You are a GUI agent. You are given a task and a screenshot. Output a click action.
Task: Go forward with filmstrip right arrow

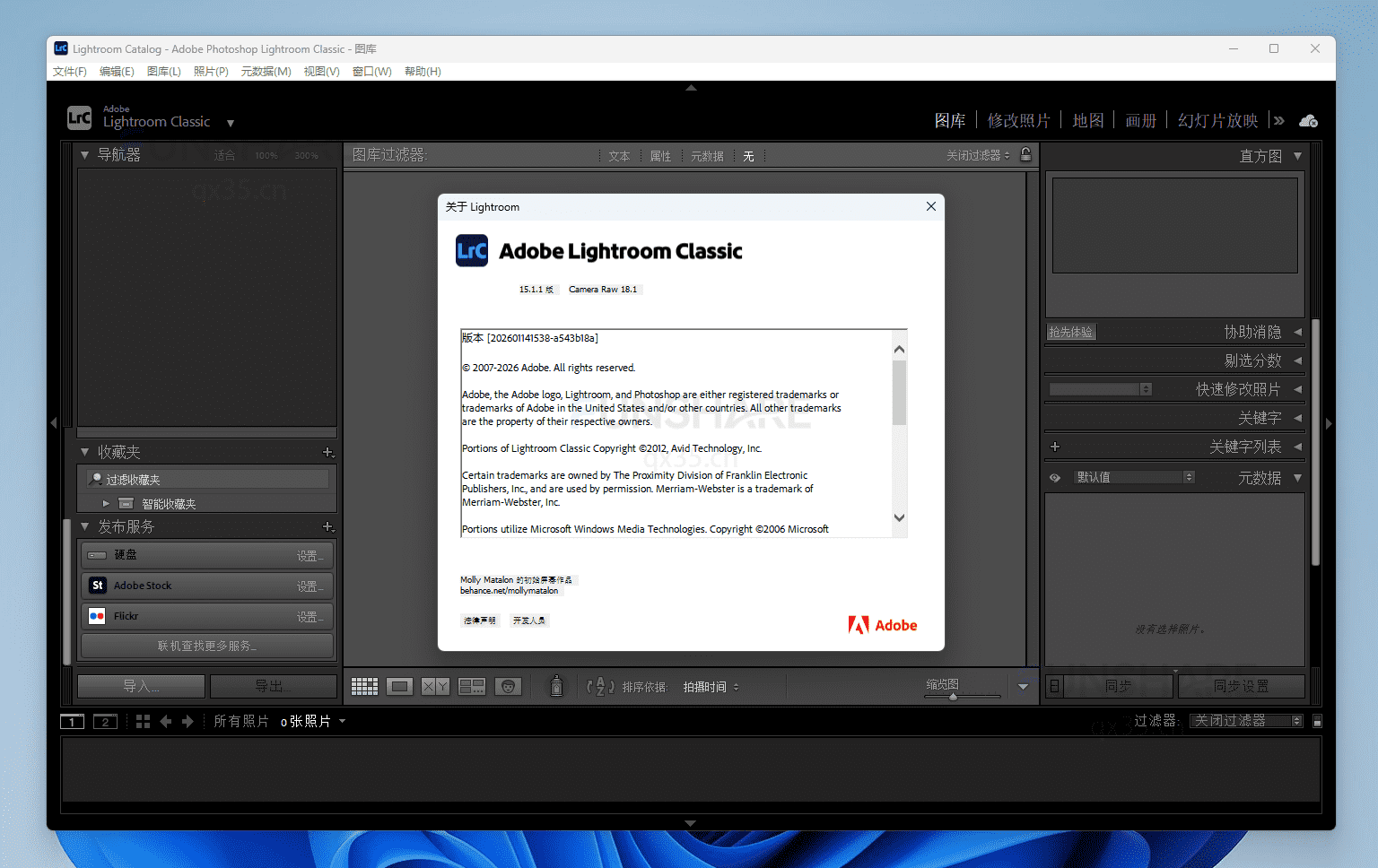[x=188, y=721]
